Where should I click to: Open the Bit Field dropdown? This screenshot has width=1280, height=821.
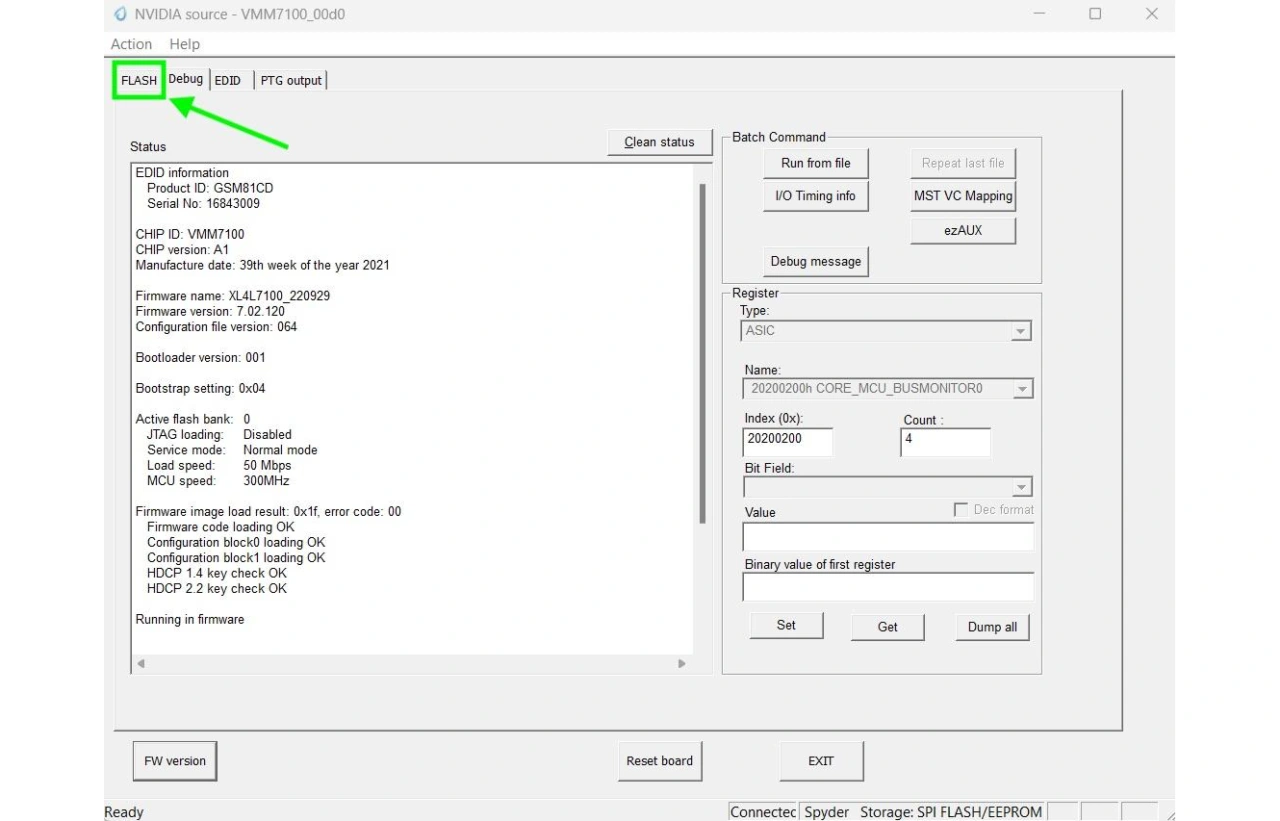pyautogui.click(x=1021, y=486)
